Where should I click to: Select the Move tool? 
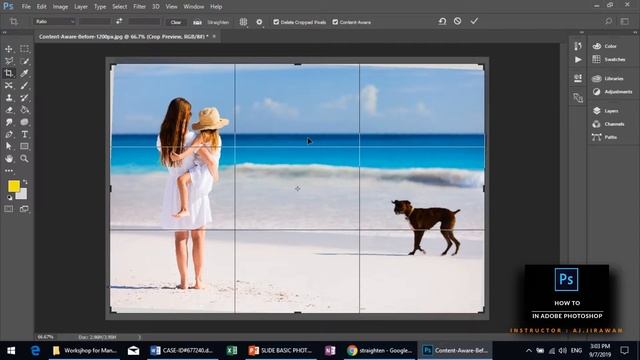pyautogui.click(x=9, y=49)
